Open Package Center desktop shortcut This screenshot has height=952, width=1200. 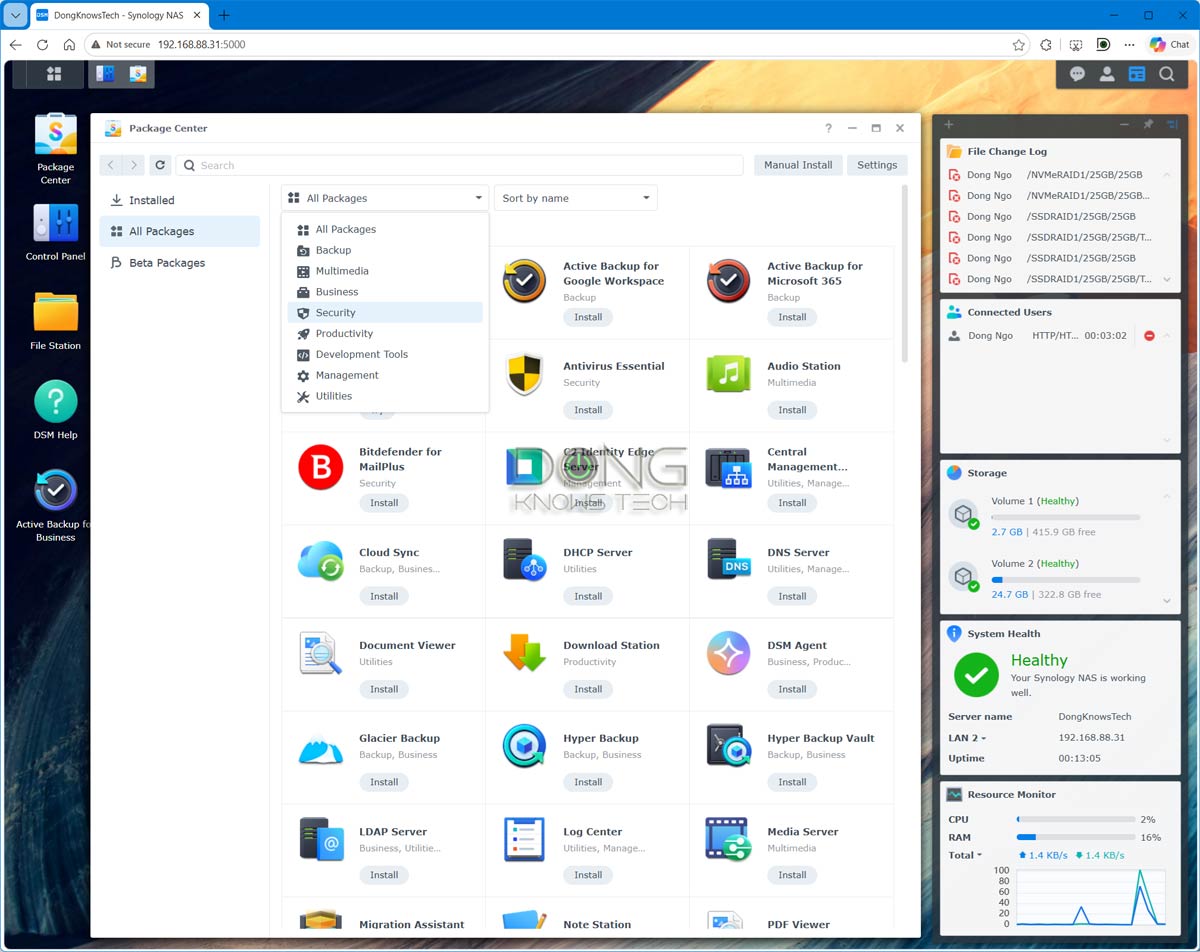[x=55, y=148]
